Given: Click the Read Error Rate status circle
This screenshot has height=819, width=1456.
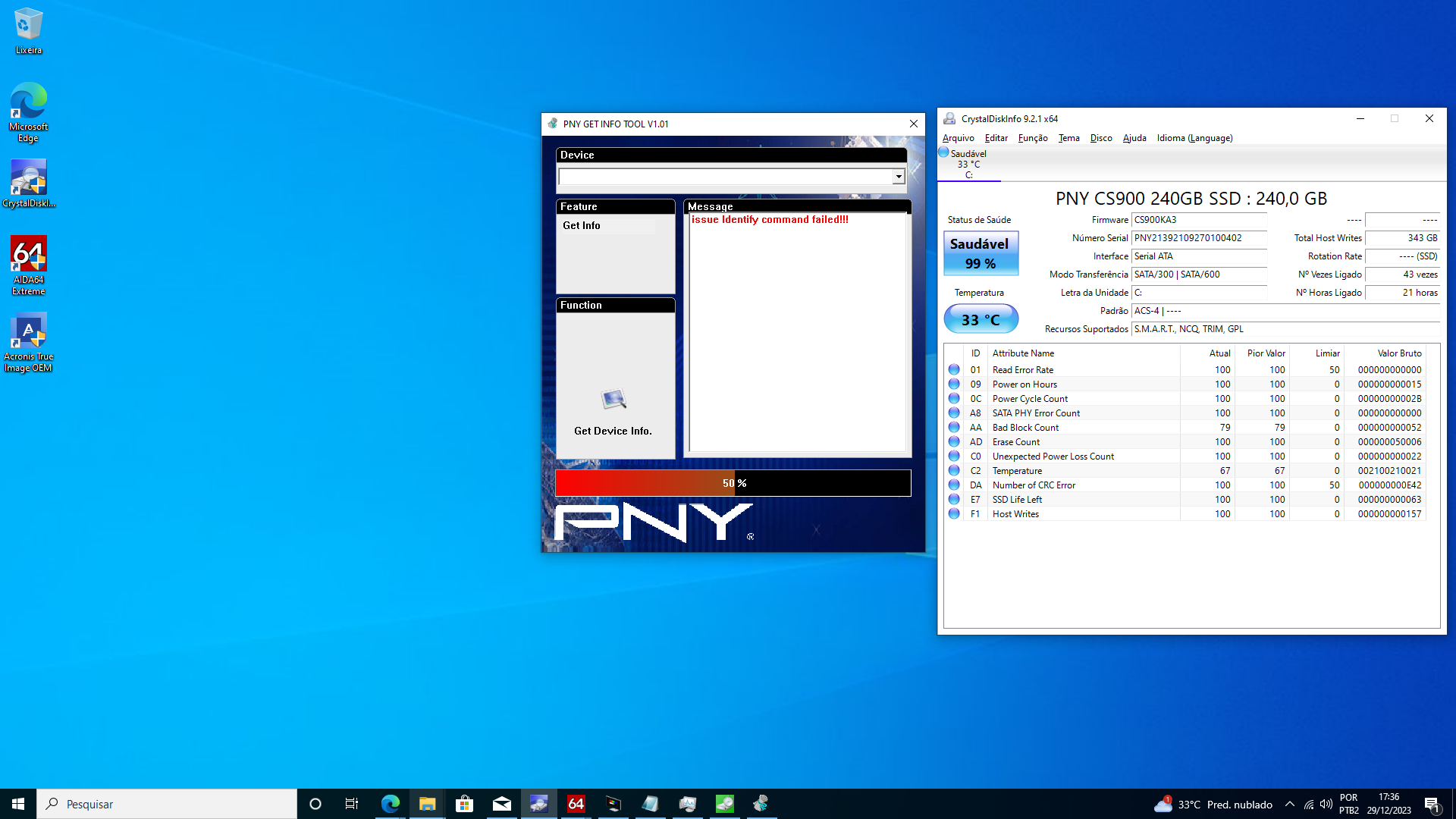Looking at the screenshot, I should tap(954, 370).
